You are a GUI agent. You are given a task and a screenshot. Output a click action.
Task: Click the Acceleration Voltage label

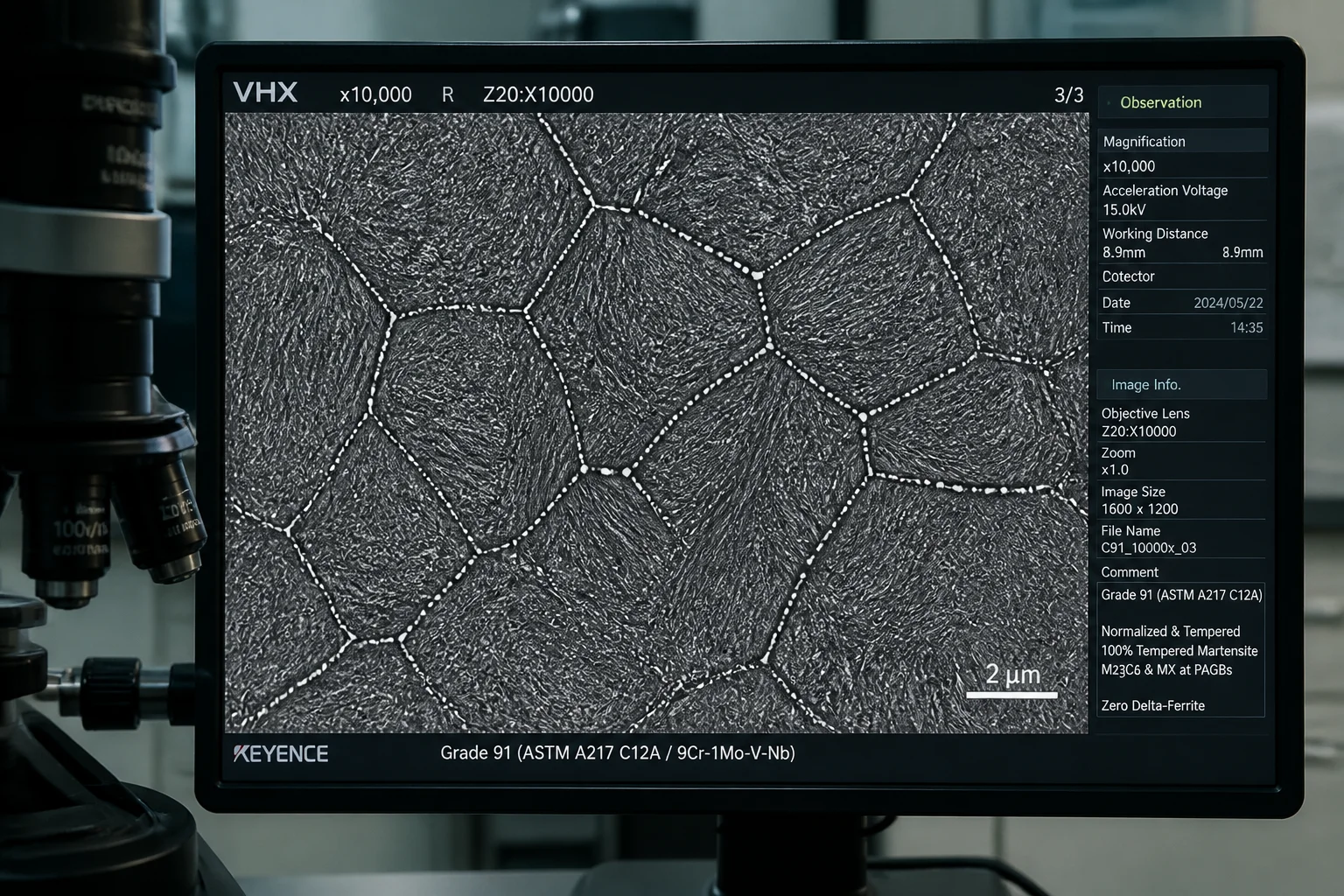(x=1165, y=190)
